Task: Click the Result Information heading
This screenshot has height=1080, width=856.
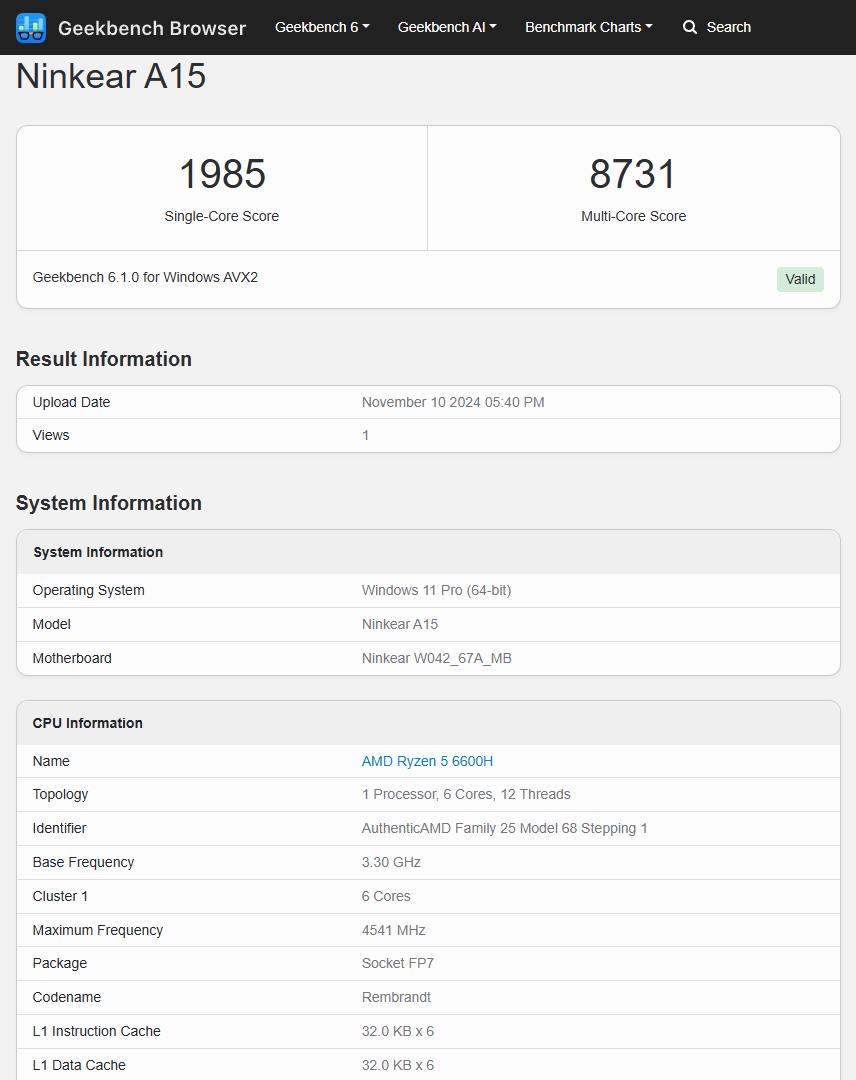Action: coord(104,359)
